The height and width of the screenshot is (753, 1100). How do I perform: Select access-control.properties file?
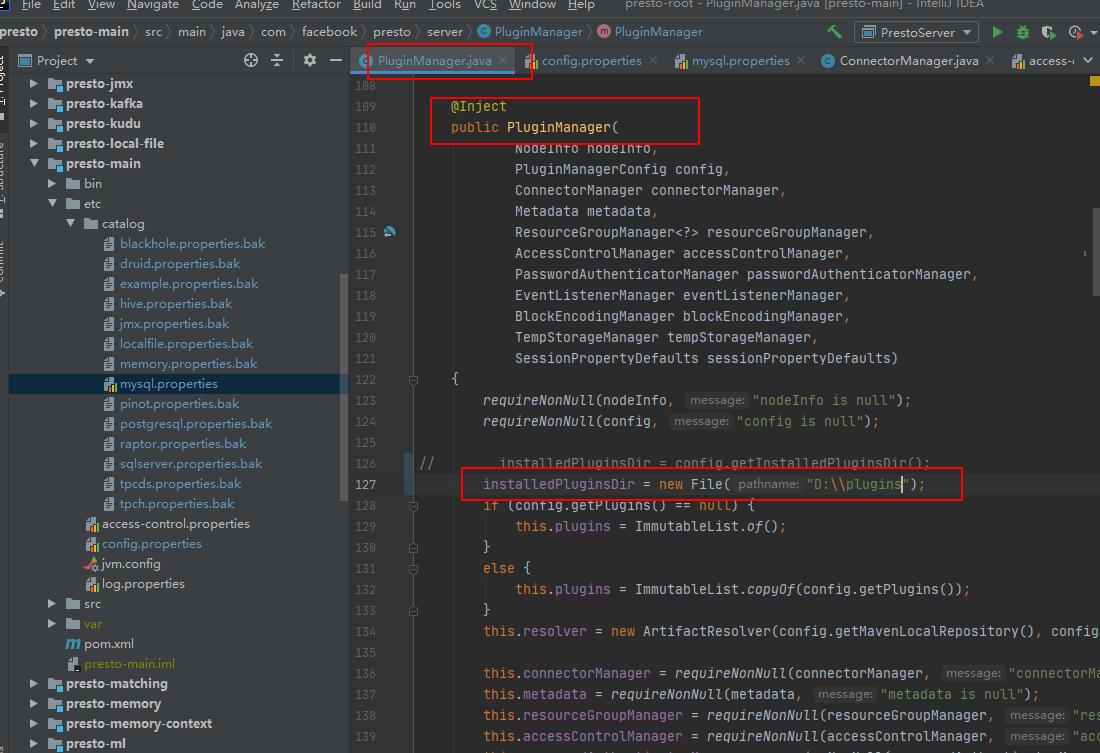pyautogui.click(x=175, y=524)
